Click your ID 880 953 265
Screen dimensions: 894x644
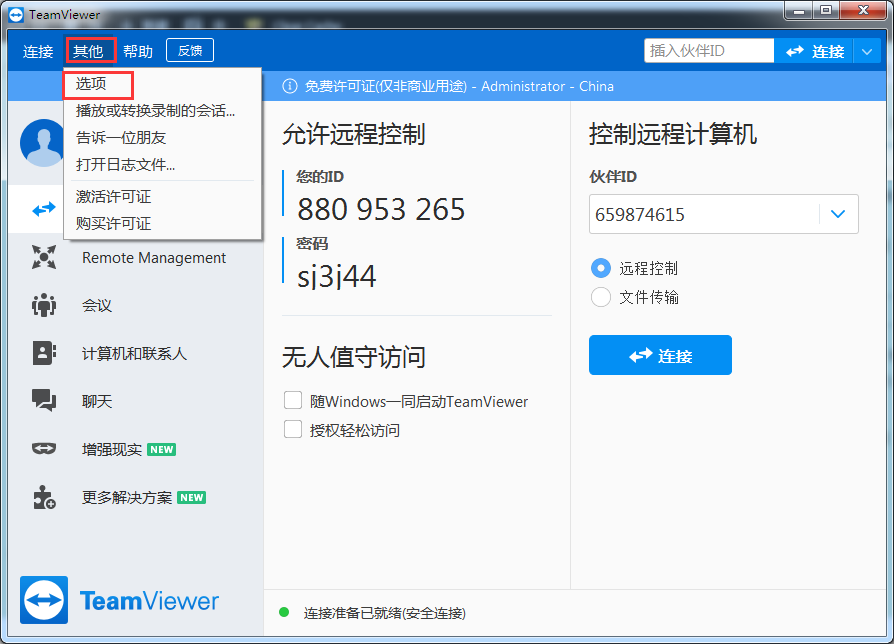(381, 209)
